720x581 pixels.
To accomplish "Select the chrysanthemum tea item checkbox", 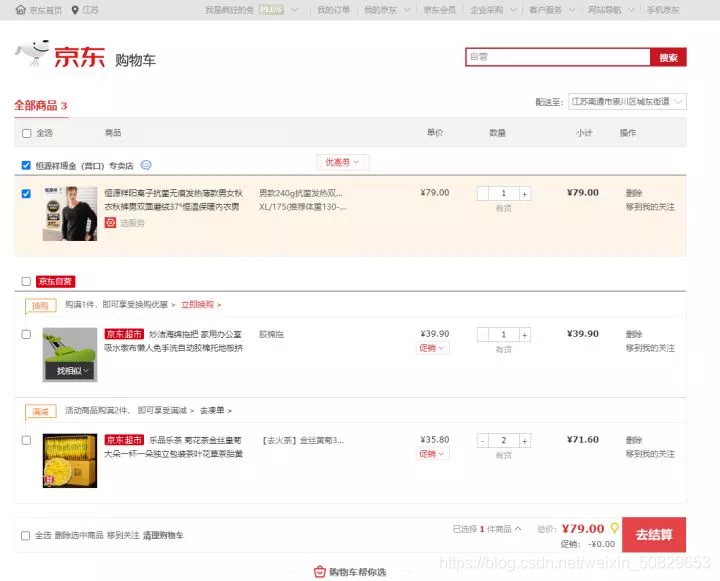I will pos(26,440).
